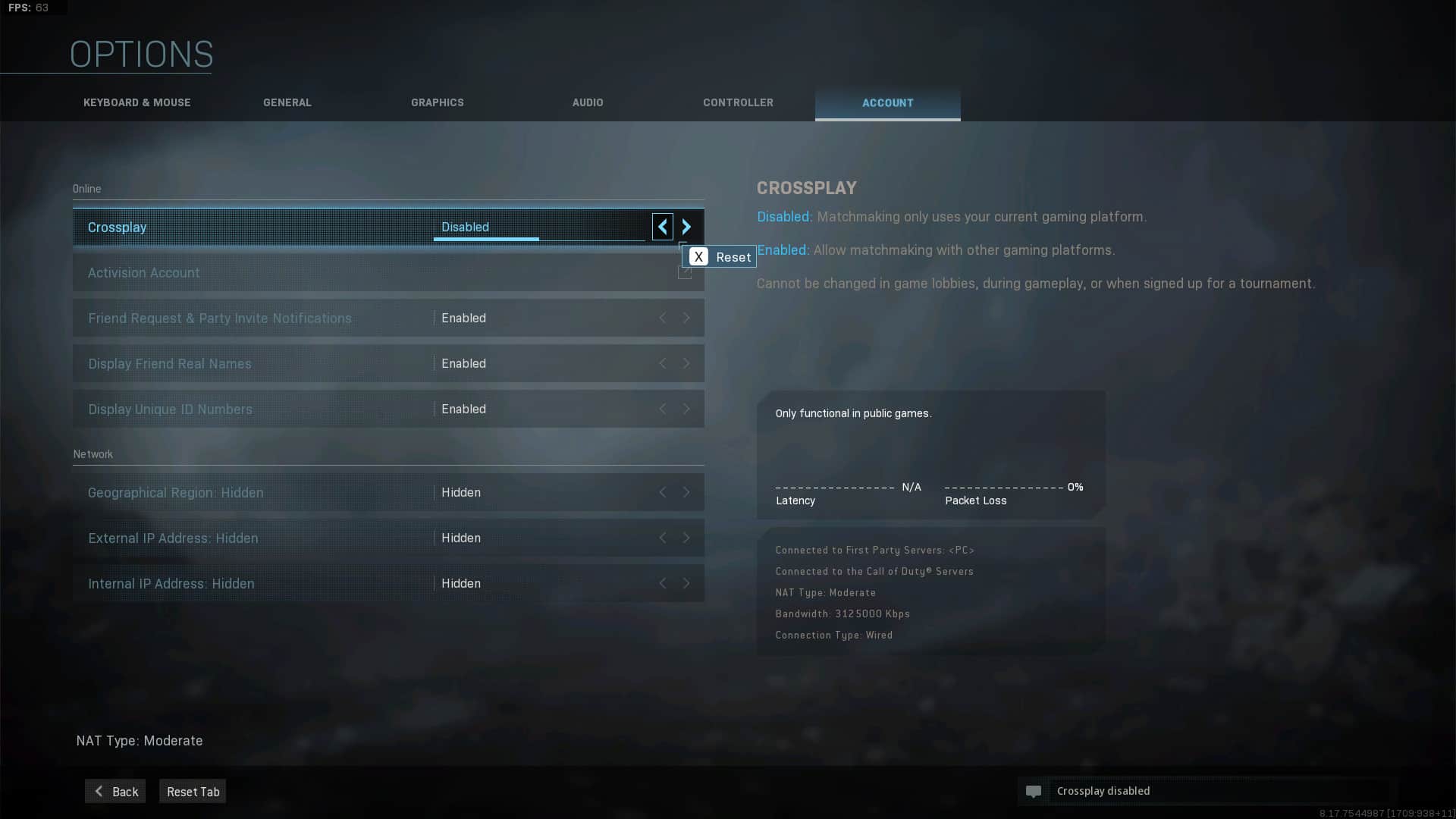Click right chevron on Geographical Region setting
Screen dimensions: 1456x819
(686, 491)
